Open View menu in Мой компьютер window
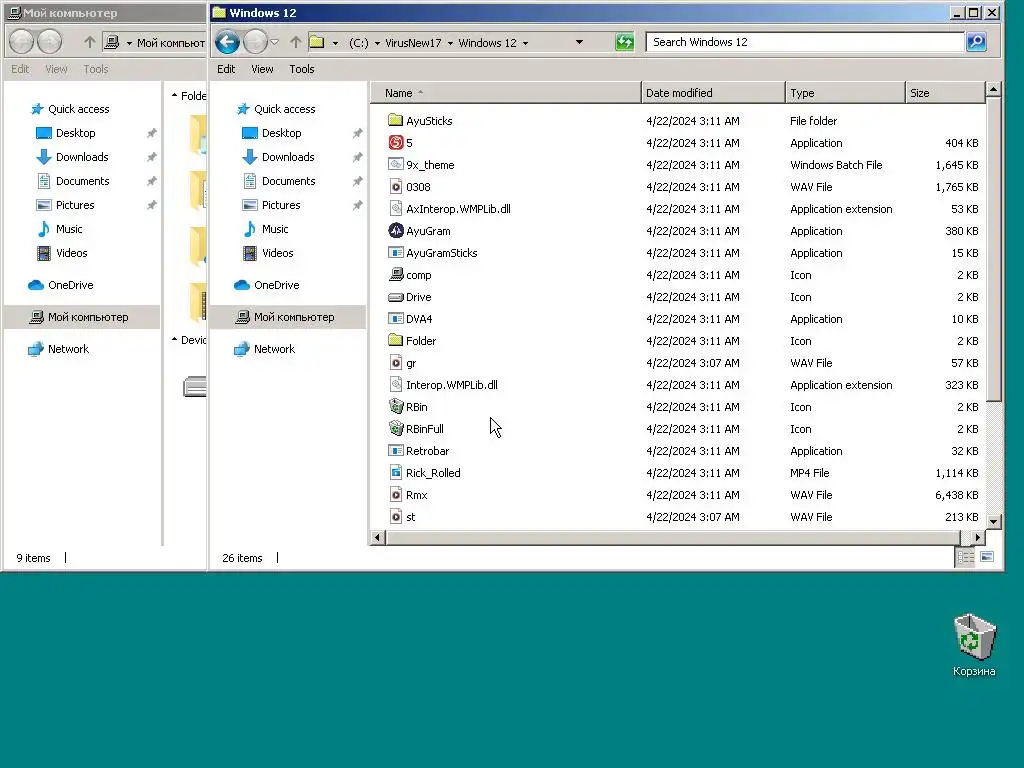 click(56, 69)
